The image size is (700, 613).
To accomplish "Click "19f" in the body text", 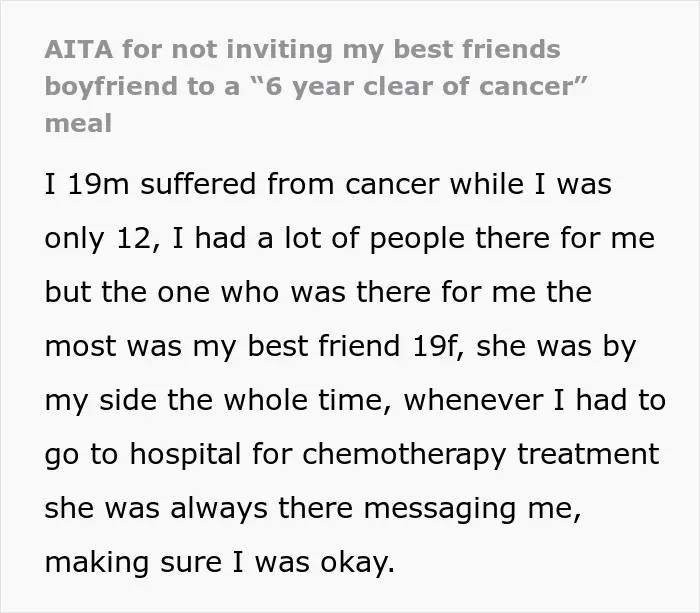I will tap(434, 346).
